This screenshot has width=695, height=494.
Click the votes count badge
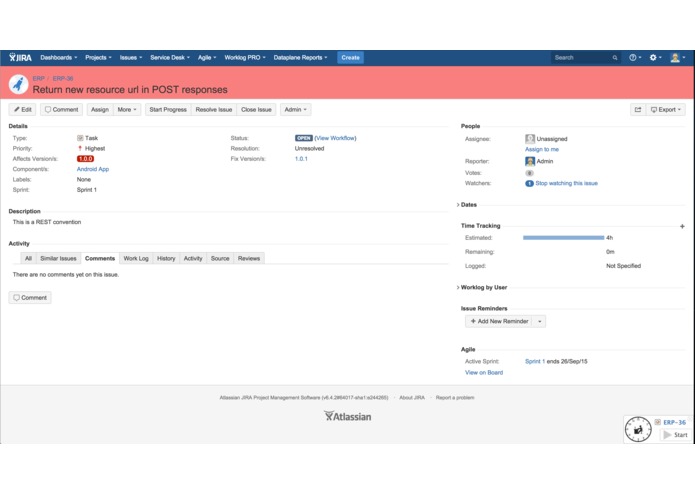tap(529, 173)
